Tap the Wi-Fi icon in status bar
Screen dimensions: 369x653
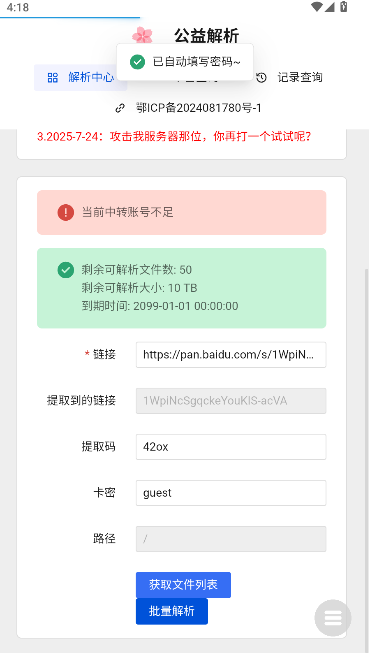click(317, 7)
